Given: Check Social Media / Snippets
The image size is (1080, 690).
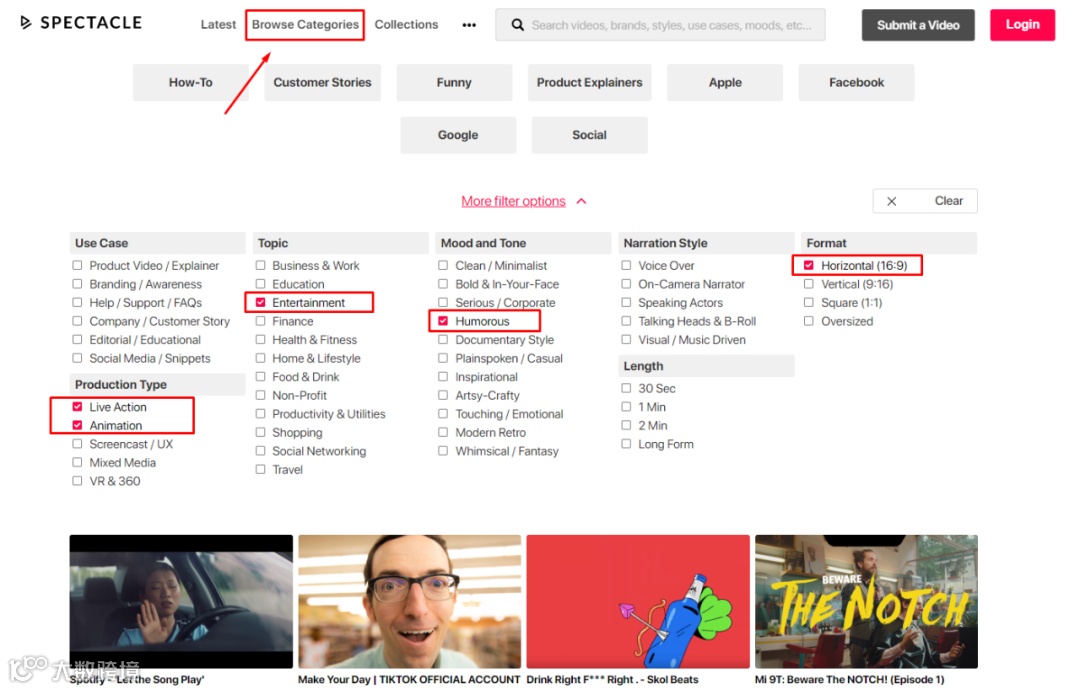Looking at the screenshot, I should coord(77,358).
